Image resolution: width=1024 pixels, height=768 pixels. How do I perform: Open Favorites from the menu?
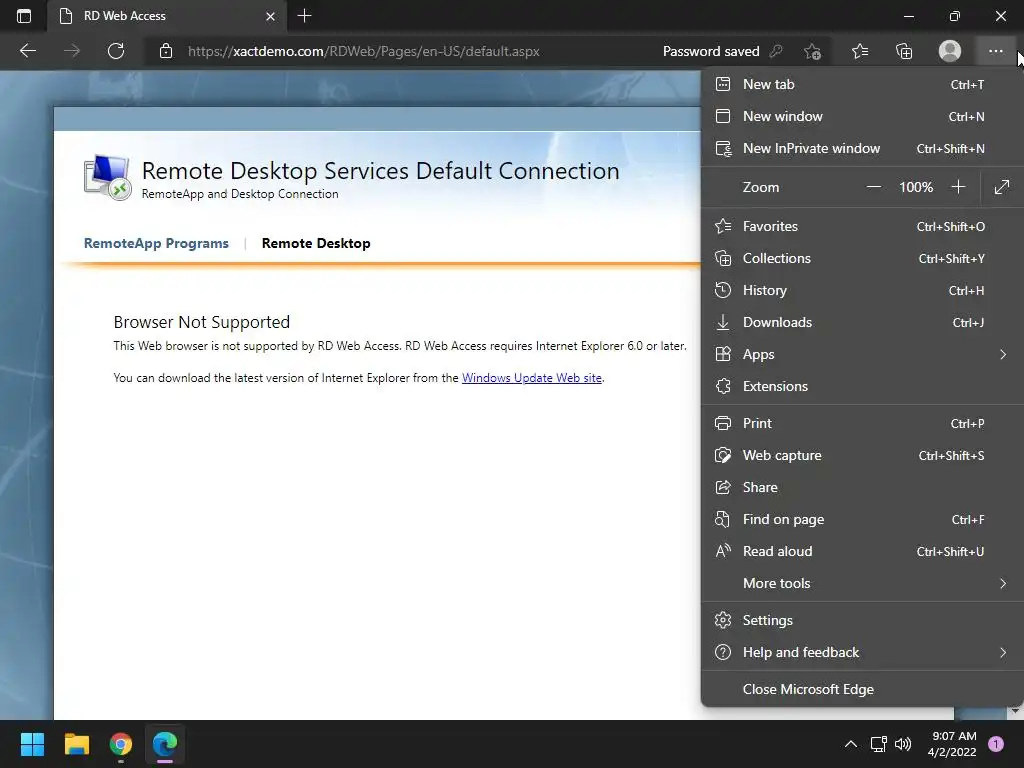[x=861, y=227]
